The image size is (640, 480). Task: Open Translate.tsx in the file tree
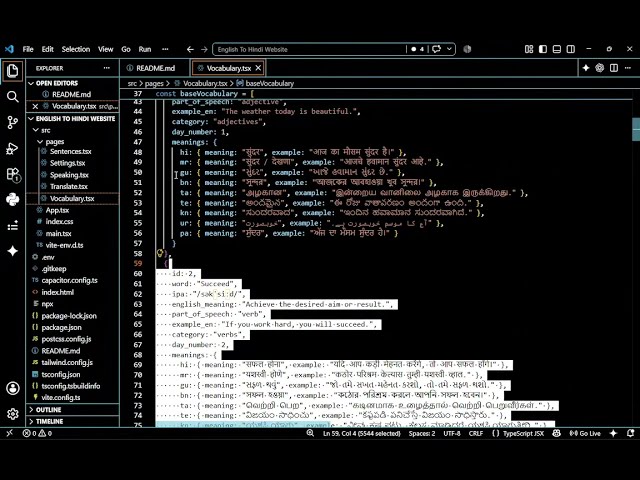(x=69, y=187)
